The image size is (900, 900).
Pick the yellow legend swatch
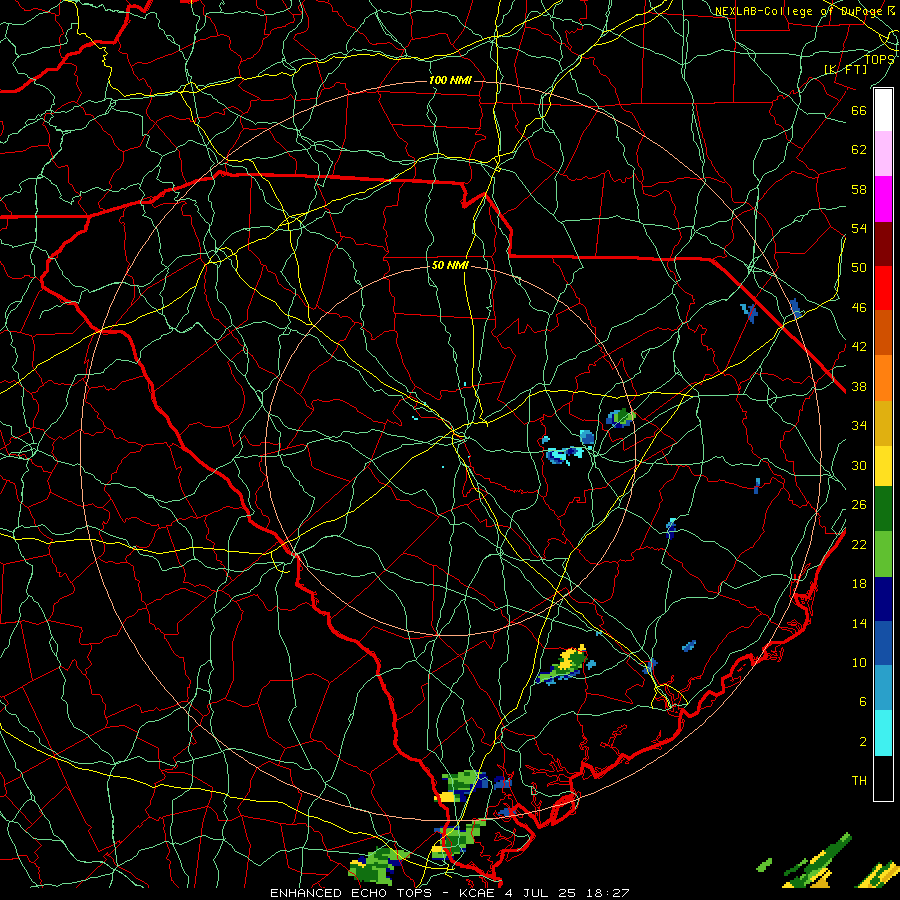coord(883,466)
